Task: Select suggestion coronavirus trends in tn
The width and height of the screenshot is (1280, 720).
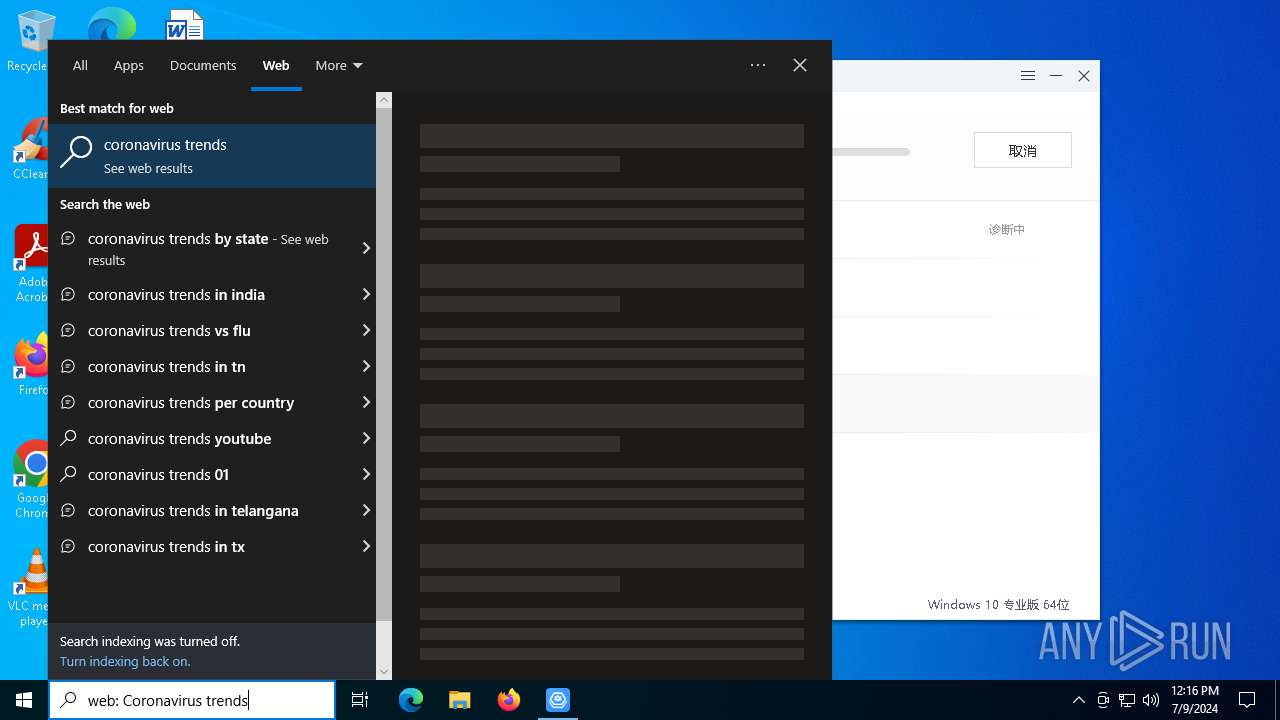Action: click(202, 366)
